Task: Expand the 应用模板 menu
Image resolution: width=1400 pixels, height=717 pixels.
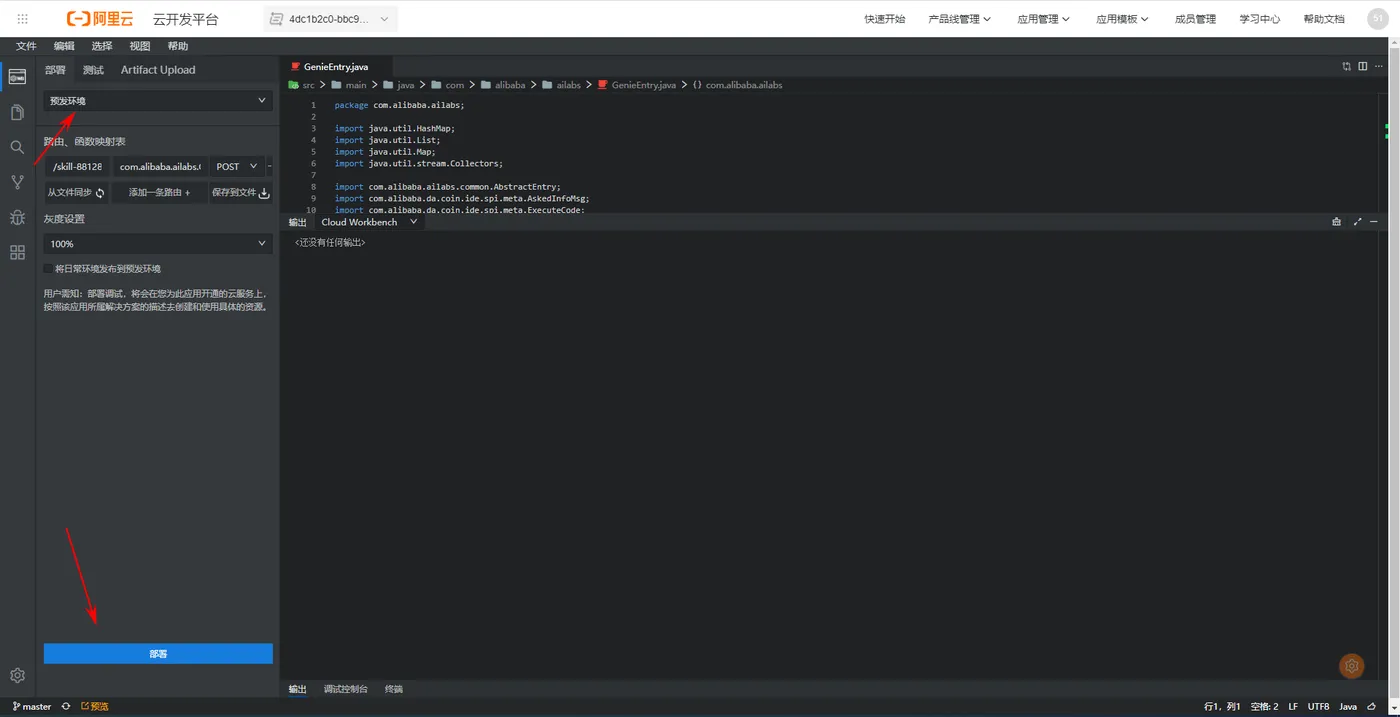Action: pyautogui.click(x=1122, y=19)
